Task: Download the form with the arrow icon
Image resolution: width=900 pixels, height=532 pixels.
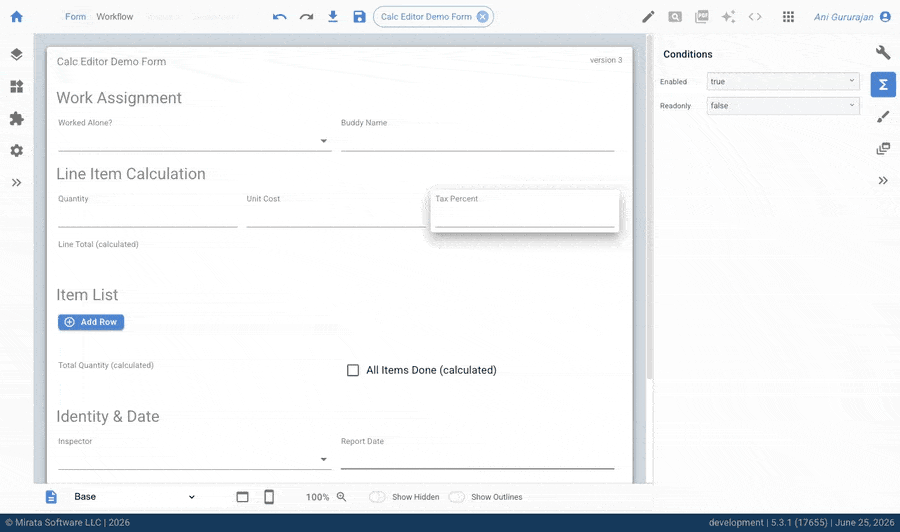Action: point(332,17)
